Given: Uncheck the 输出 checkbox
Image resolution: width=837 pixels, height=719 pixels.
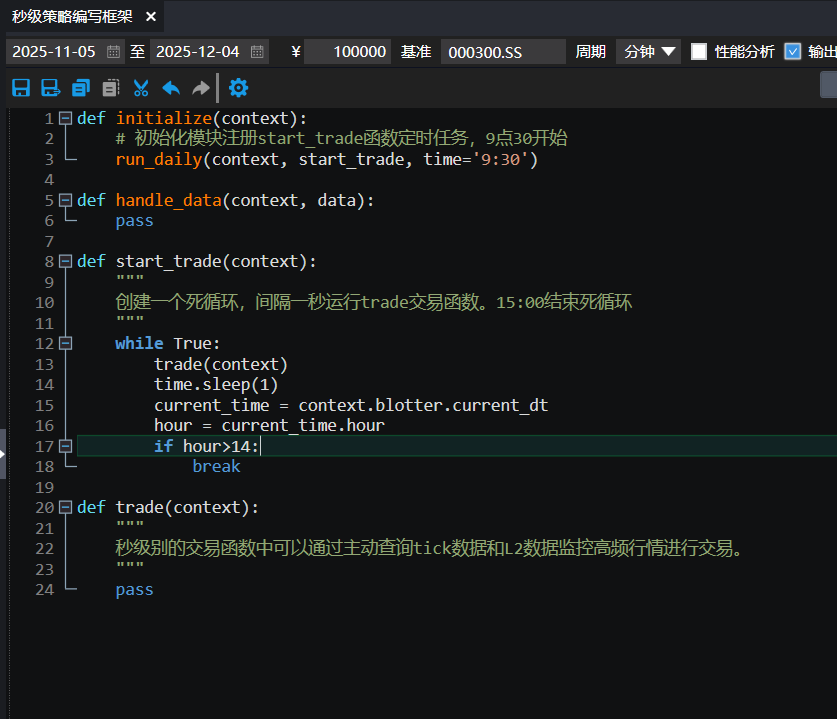Looking at the screenshot, I should [793, 52].
